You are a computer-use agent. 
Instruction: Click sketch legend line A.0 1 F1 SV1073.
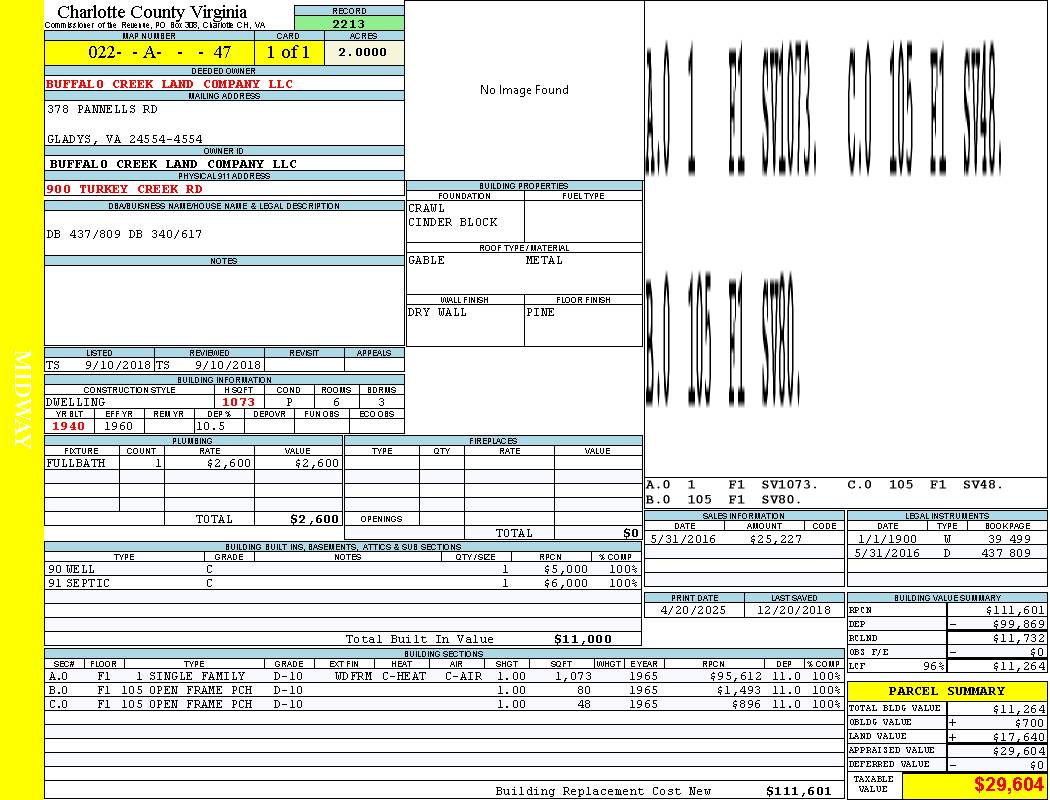click(732, 485)
